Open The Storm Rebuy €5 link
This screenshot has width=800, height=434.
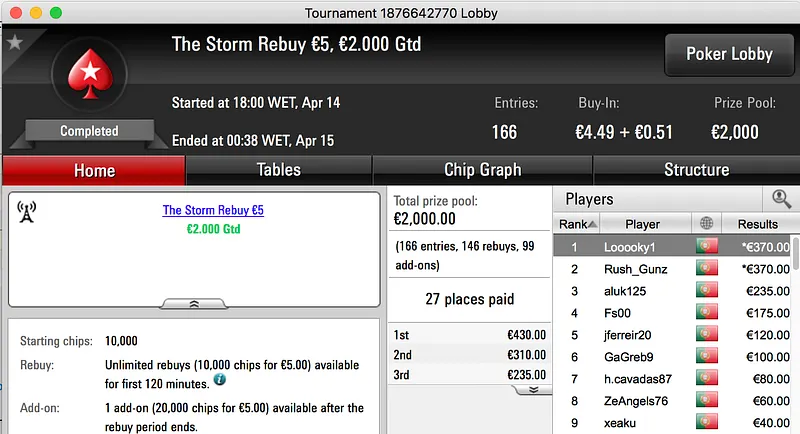[213, 211]
